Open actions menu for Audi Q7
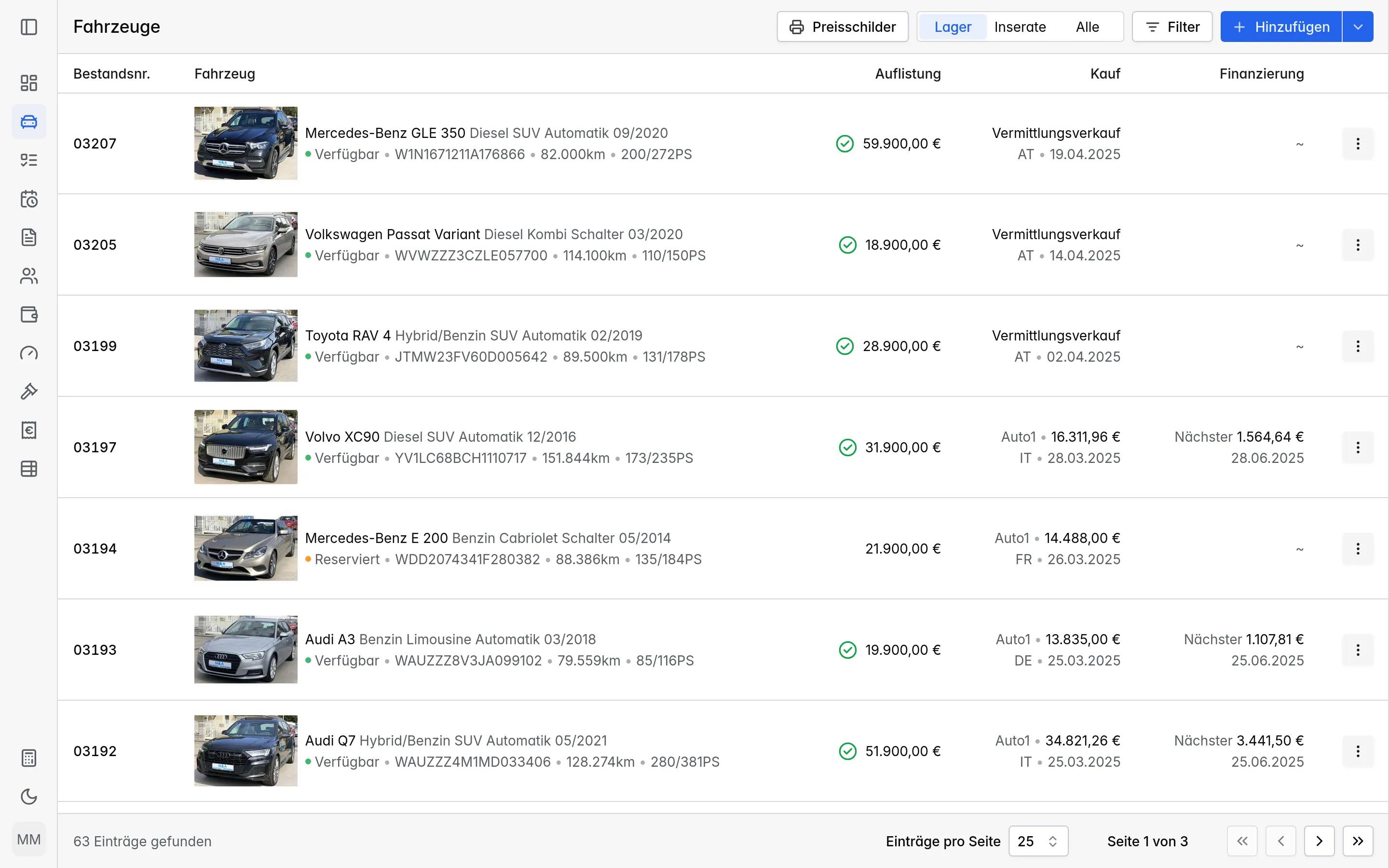The image size is (1389, 868). click(x=1358, y=751)
